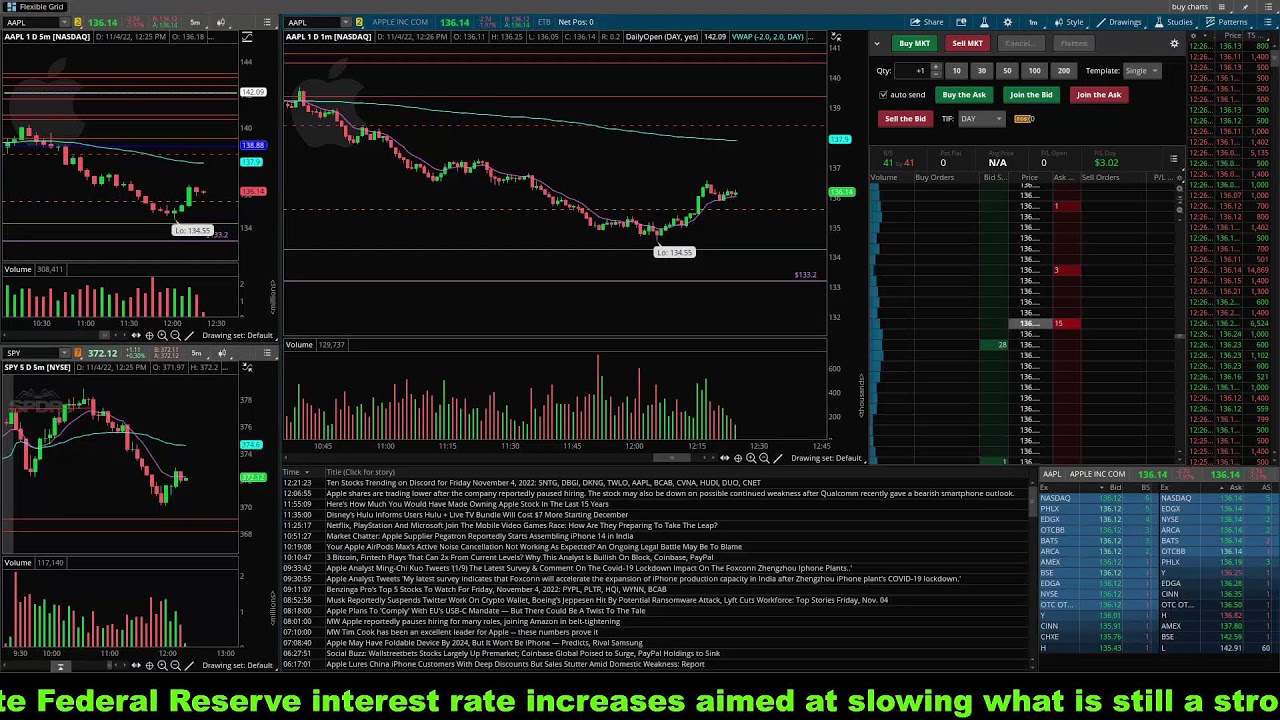
Task: Click the Qty input field
Action: click(x=912, y=71)
